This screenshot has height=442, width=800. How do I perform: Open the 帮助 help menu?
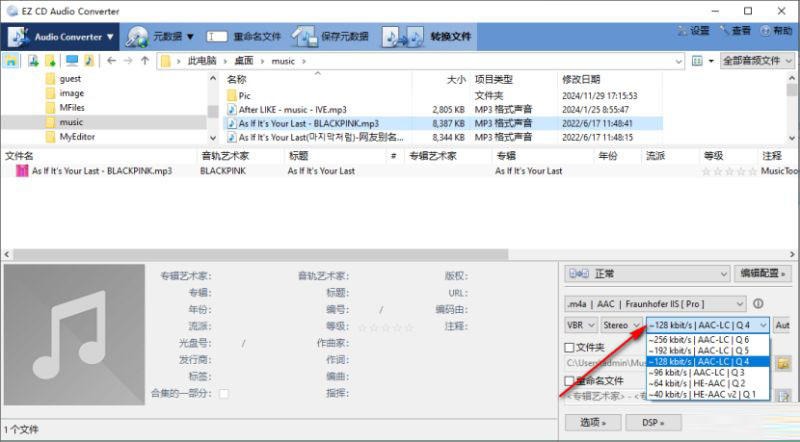pyautogui.click(x=776, y=31)
